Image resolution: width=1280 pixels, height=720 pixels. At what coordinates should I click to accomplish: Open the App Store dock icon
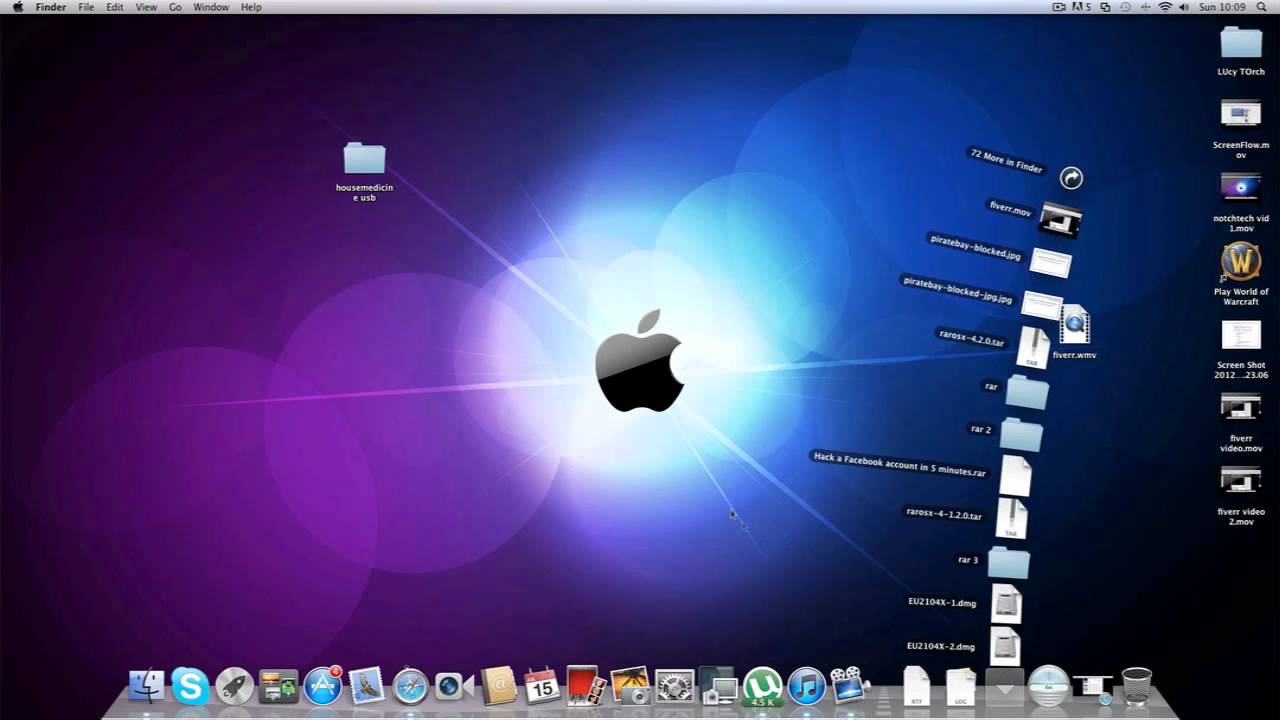(x=322, y=686)
